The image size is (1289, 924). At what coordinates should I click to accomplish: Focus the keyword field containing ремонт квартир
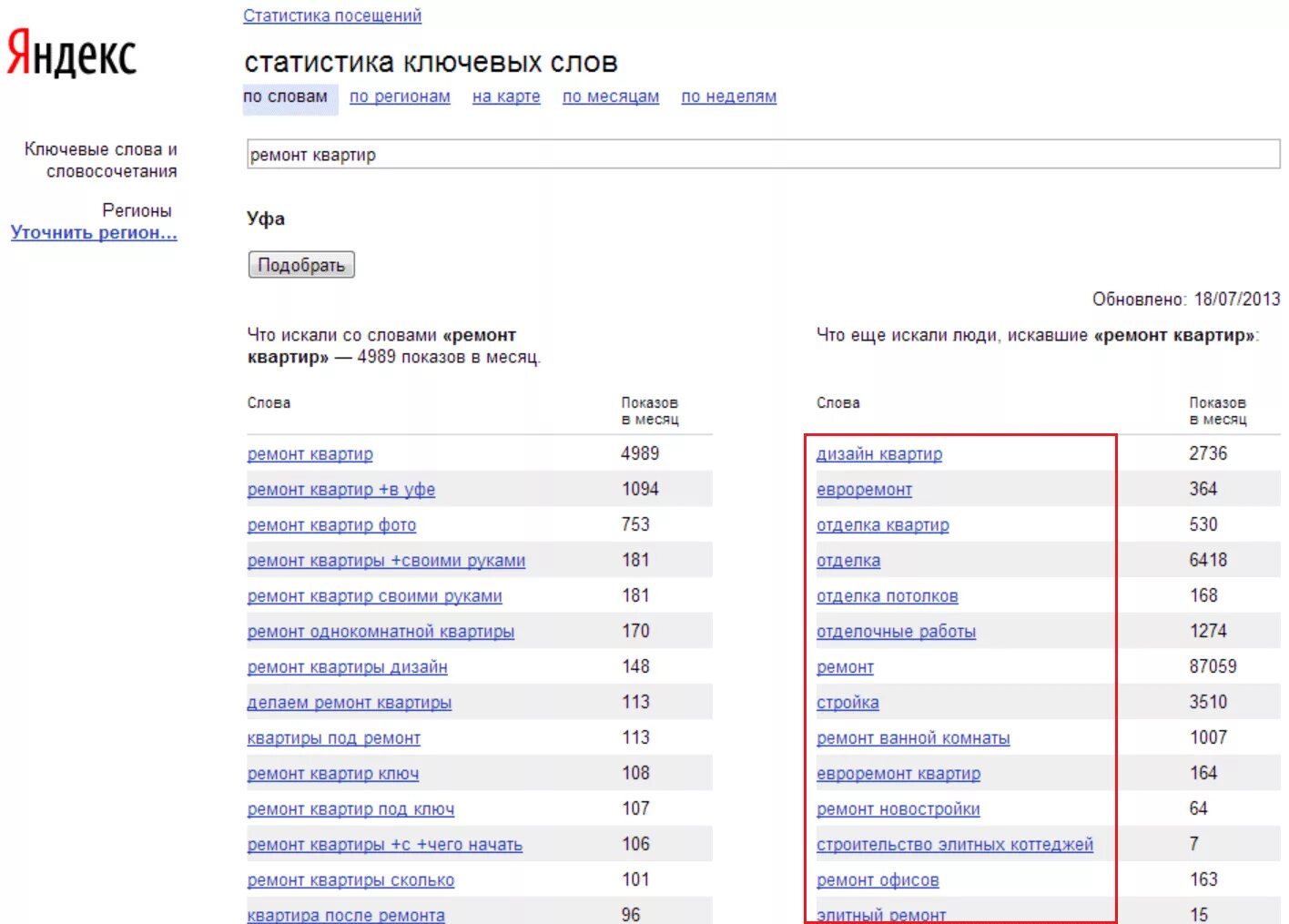(763, 154)
